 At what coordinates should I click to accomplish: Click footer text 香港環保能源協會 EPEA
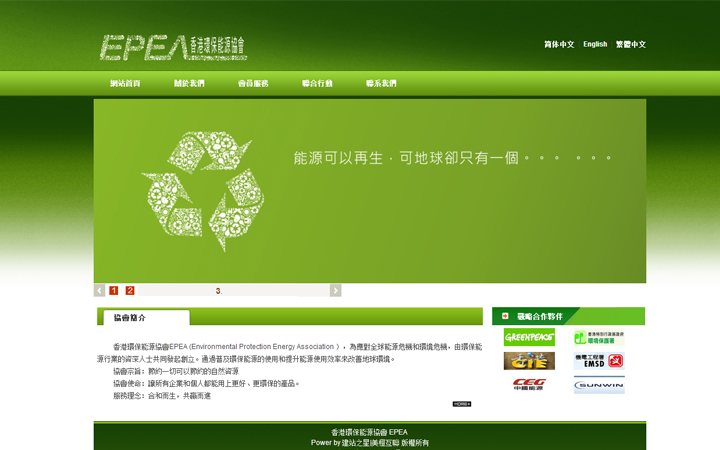370,432
